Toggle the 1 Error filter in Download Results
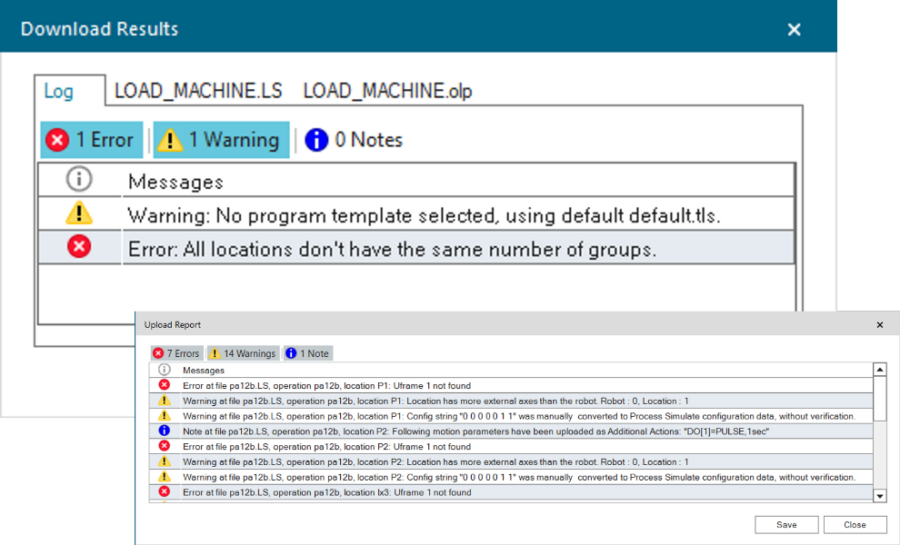Viewport: 900px width, 545px height. pos(90,140)
